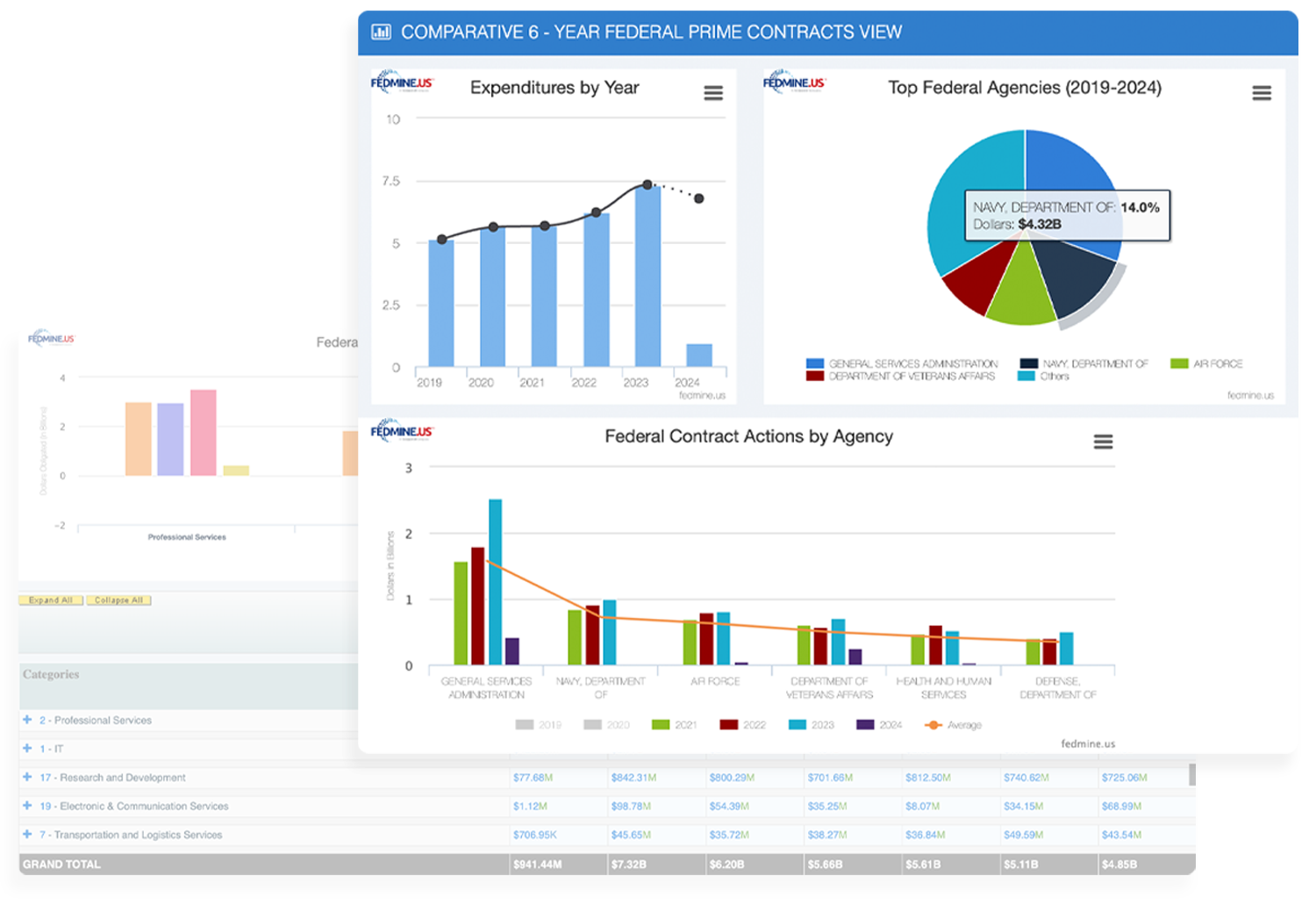
Task: Toggle Air Force in pie chart legend
Action: pyautogui.click(x=1207, y=363)
